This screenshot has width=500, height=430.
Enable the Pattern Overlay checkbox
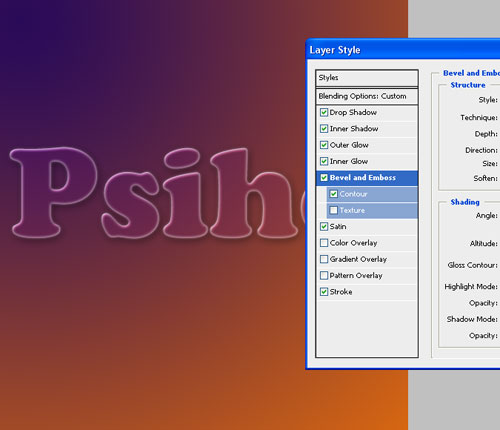click(x=324, y=276)
